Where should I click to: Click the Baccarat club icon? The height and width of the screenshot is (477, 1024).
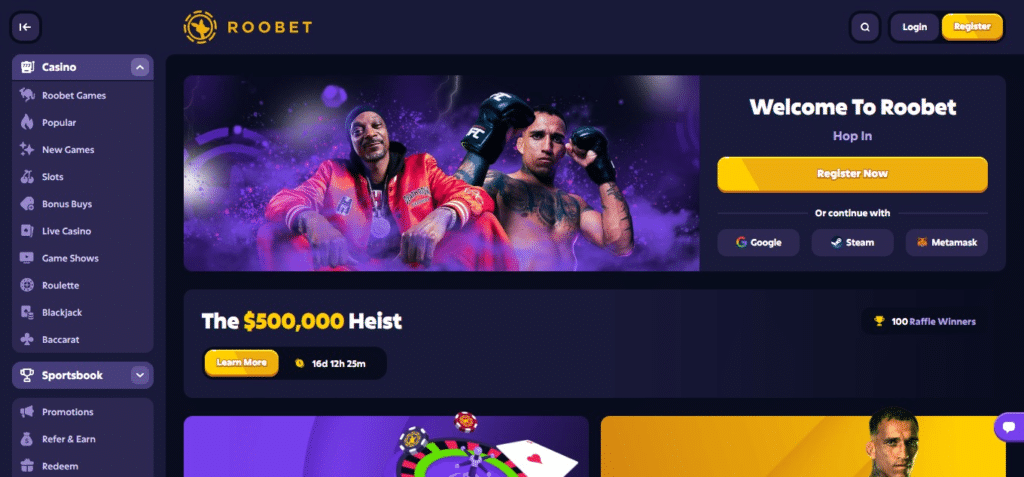click(27, 340)
